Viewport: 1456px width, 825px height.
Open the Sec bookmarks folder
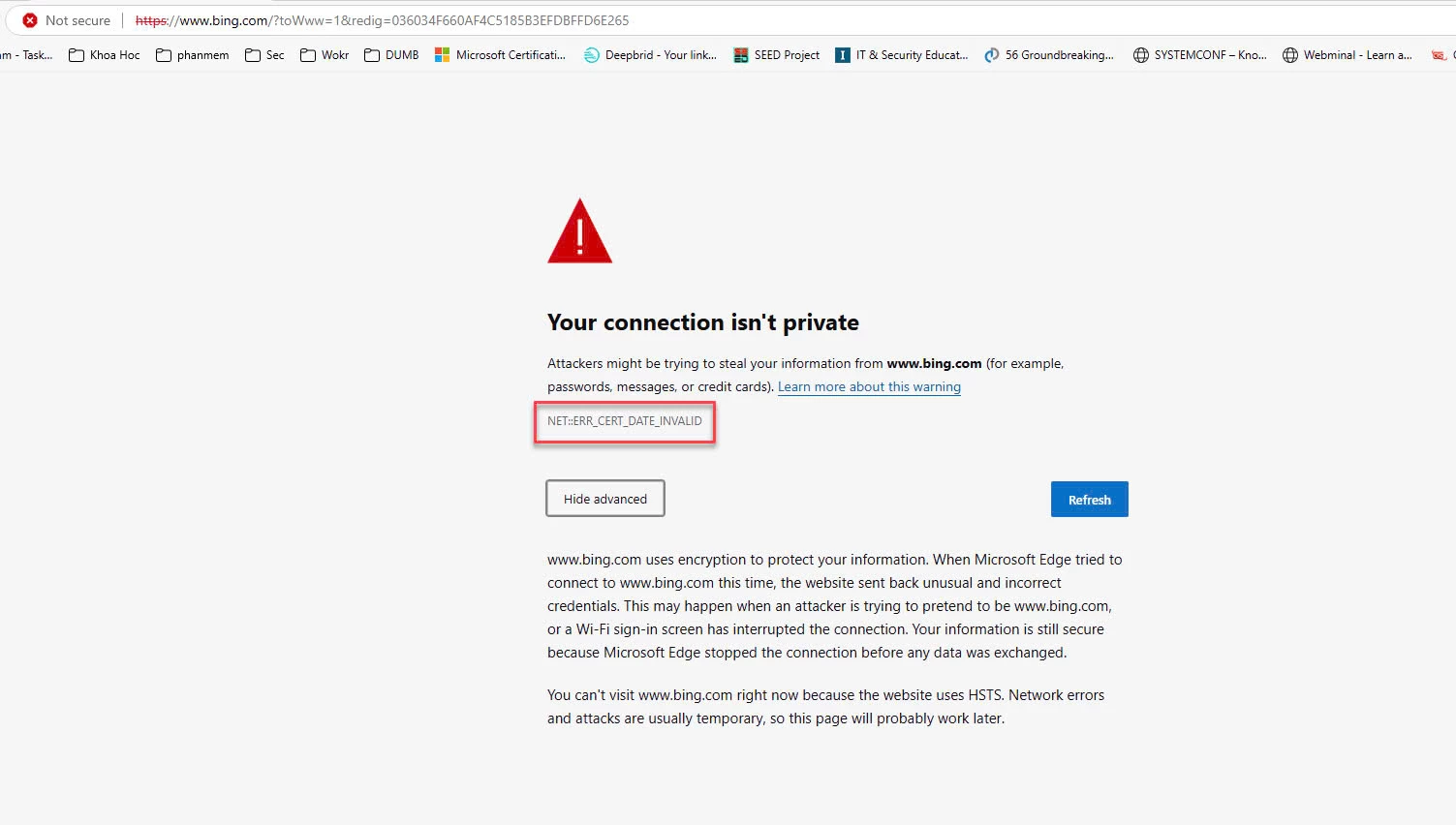coord(264,55)
